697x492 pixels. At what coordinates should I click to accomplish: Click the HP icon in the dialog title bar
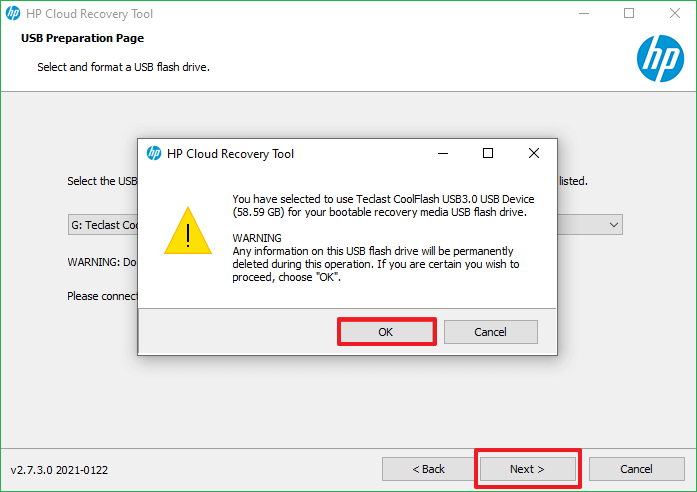(154, 154)
